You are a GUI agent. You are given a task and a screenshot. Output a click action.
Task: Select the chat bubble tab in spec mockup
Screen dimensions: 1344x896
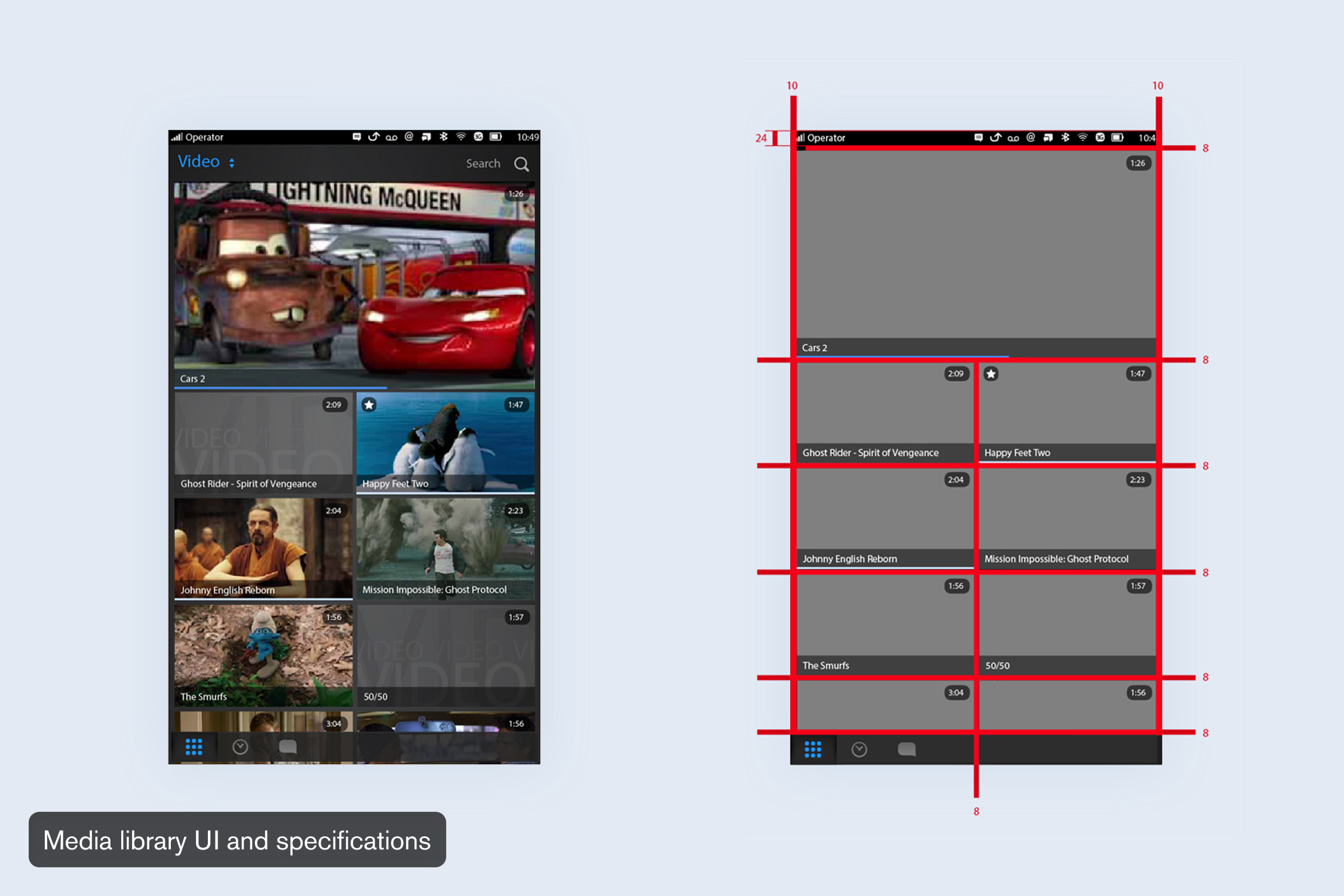point(906,749)
